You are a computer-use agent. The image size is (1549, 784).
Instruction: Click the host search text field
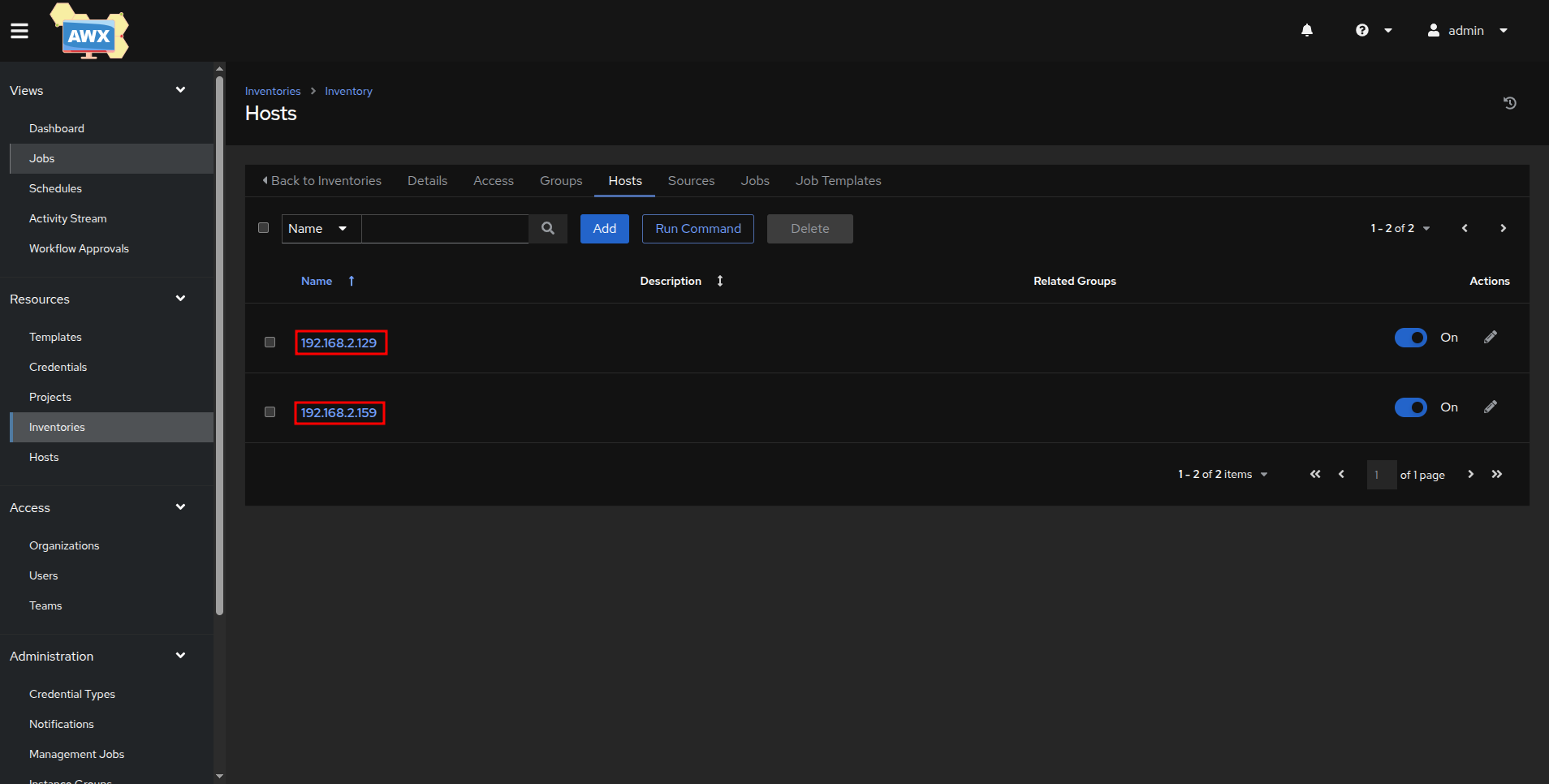click(x=445, y=229)
